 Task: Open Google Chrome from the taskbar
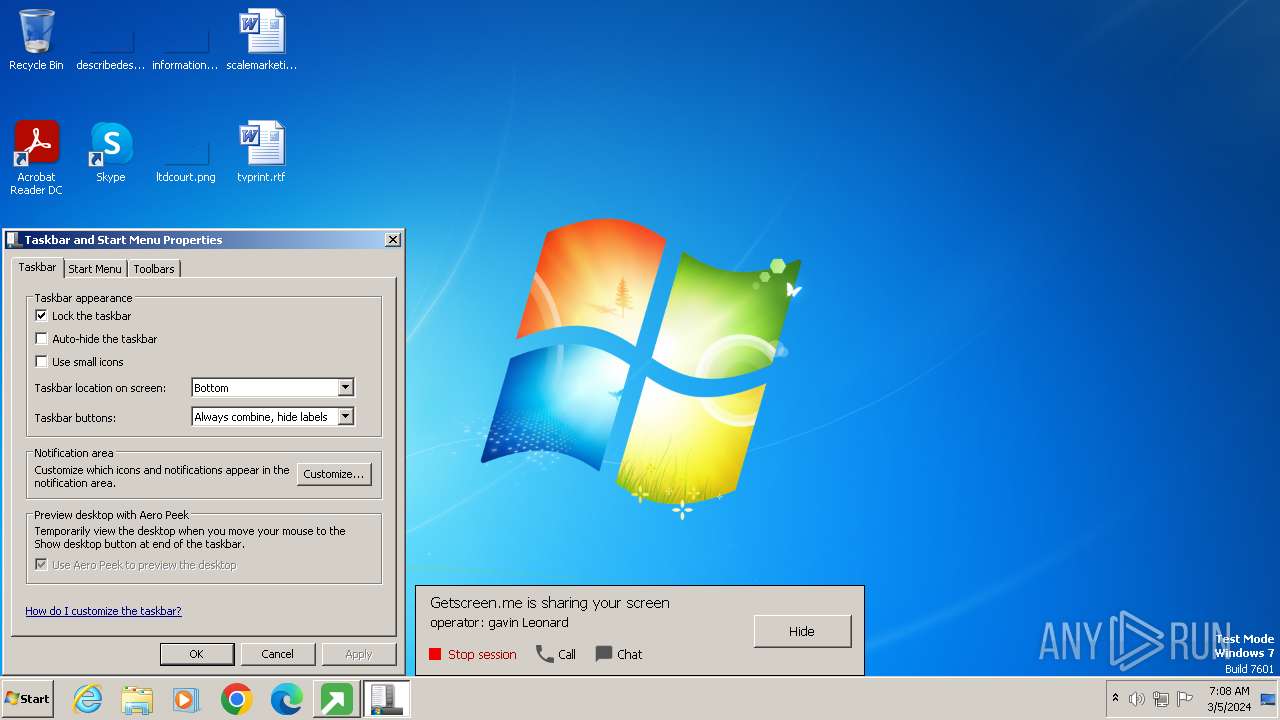click(x=237, y=699)
